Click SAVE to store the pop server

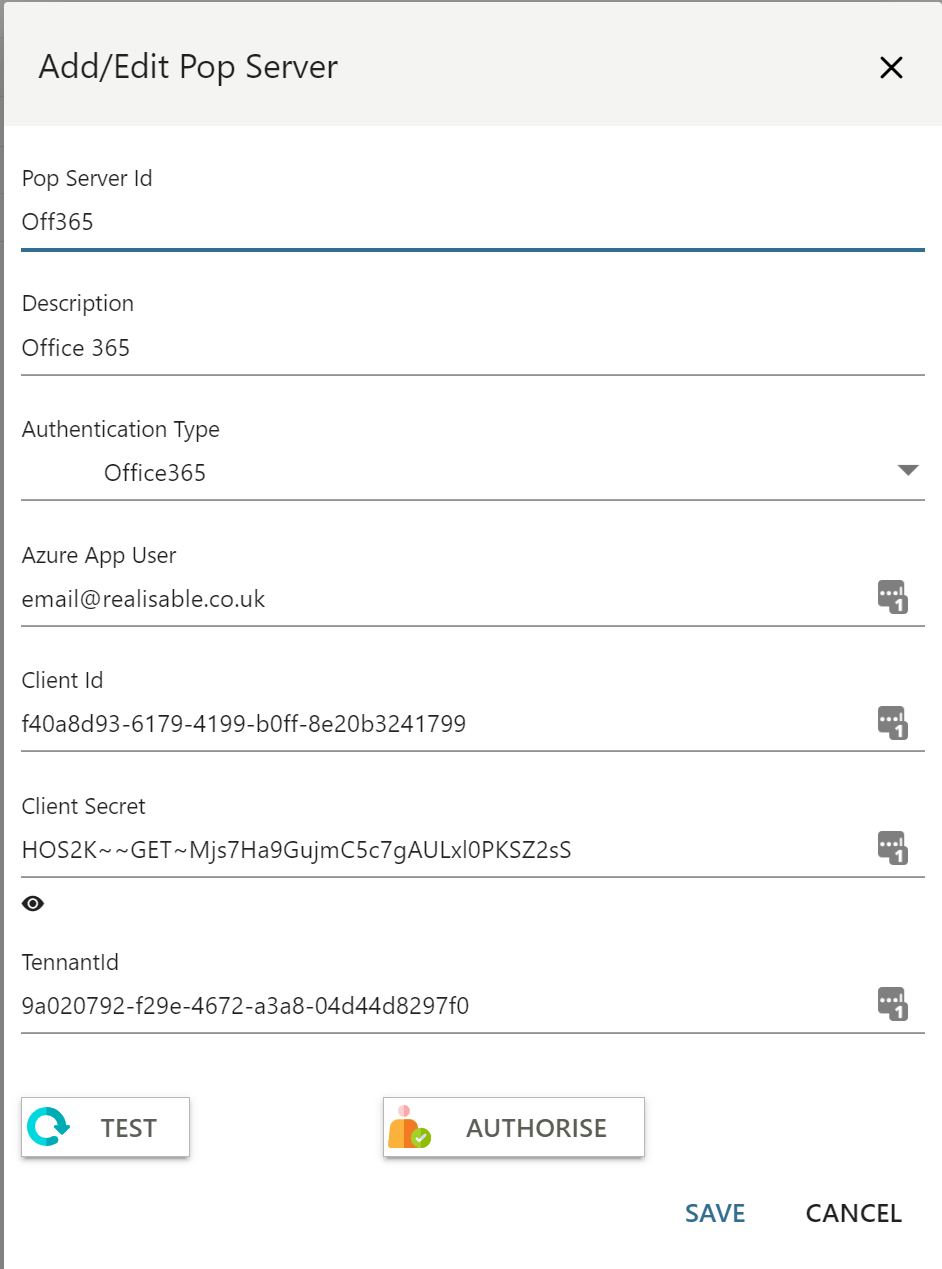(715, 1213)
